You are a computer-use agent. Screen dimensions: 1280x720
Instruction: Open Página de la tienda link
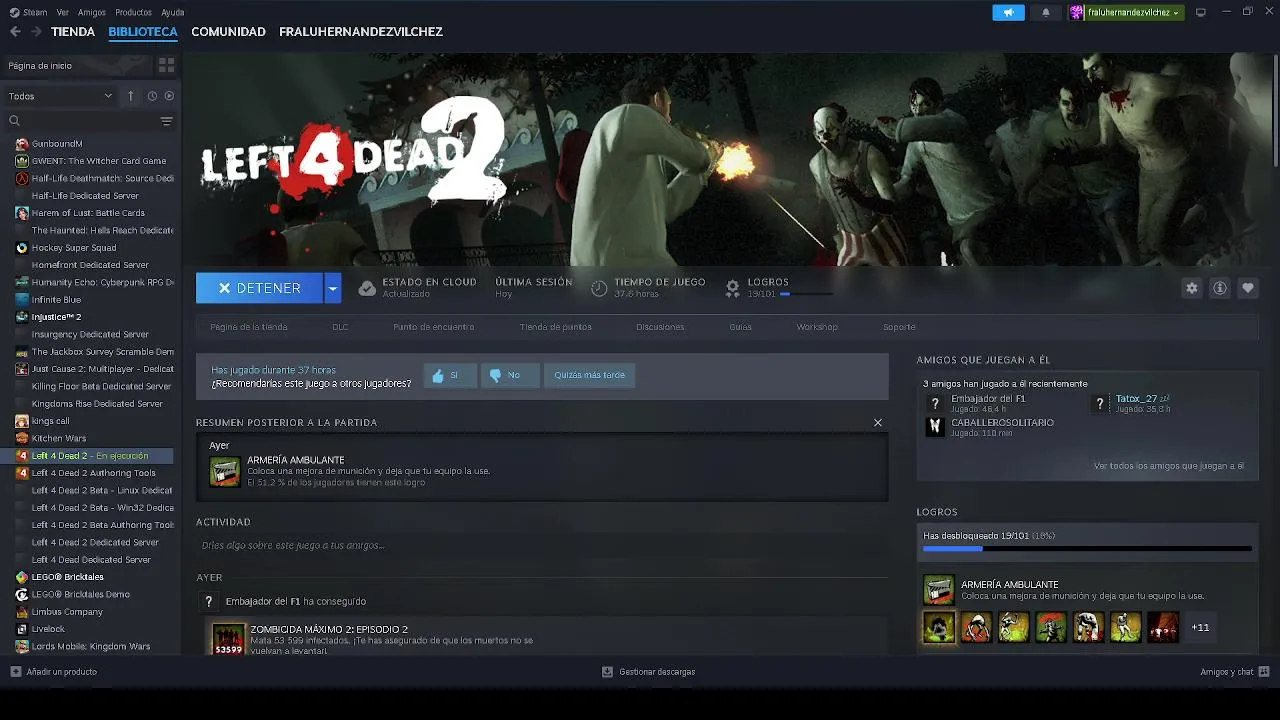tap(249, 327)
